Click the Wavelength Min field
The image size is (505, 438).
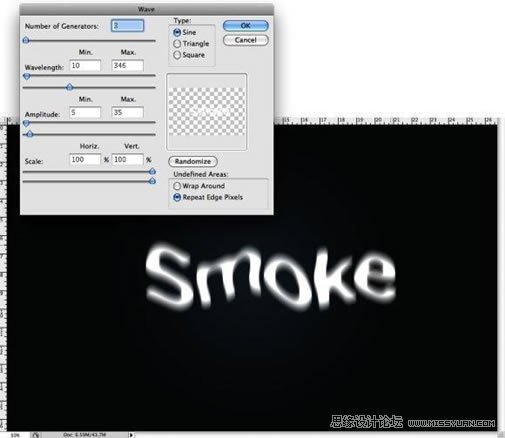click(85, 65)
